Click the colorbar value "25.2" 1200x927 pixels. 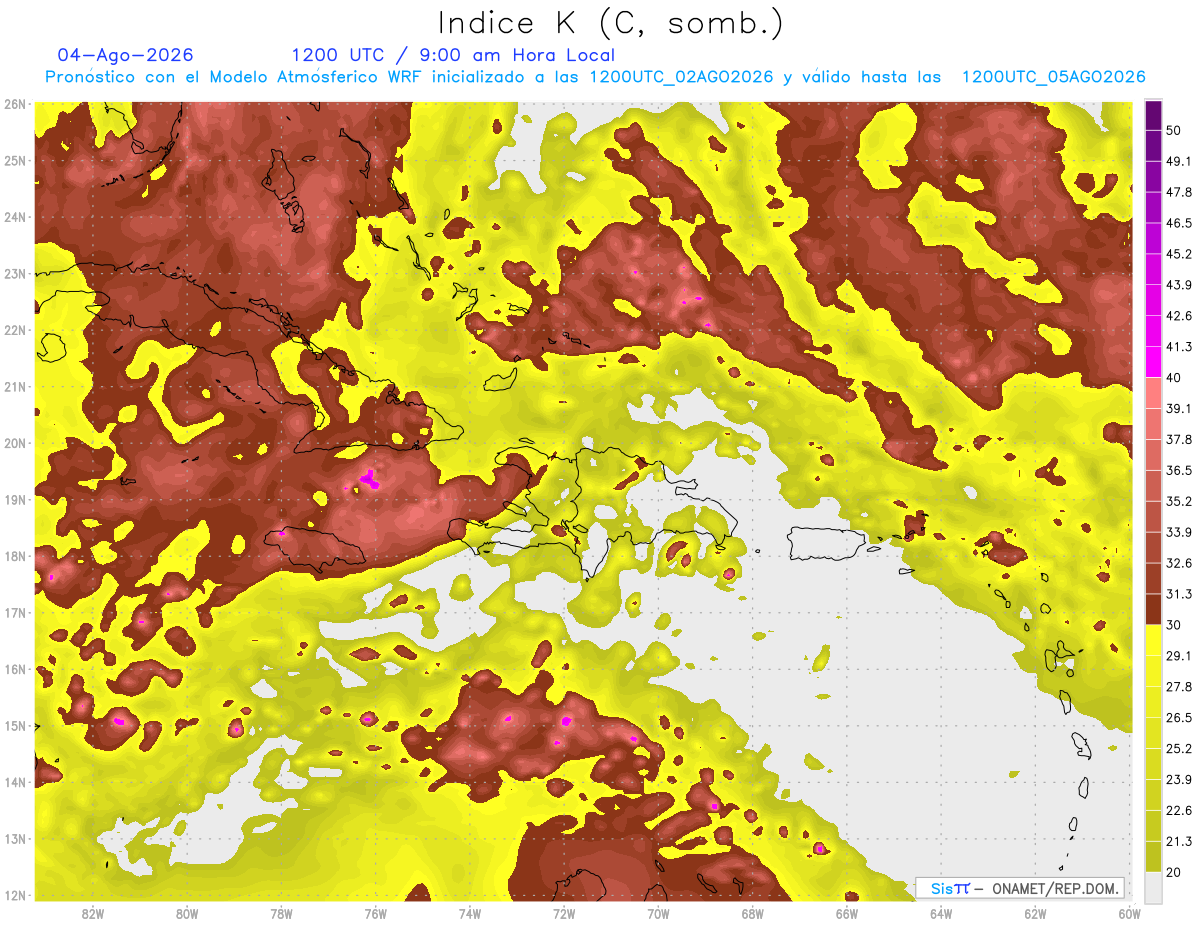[1179, 749]
